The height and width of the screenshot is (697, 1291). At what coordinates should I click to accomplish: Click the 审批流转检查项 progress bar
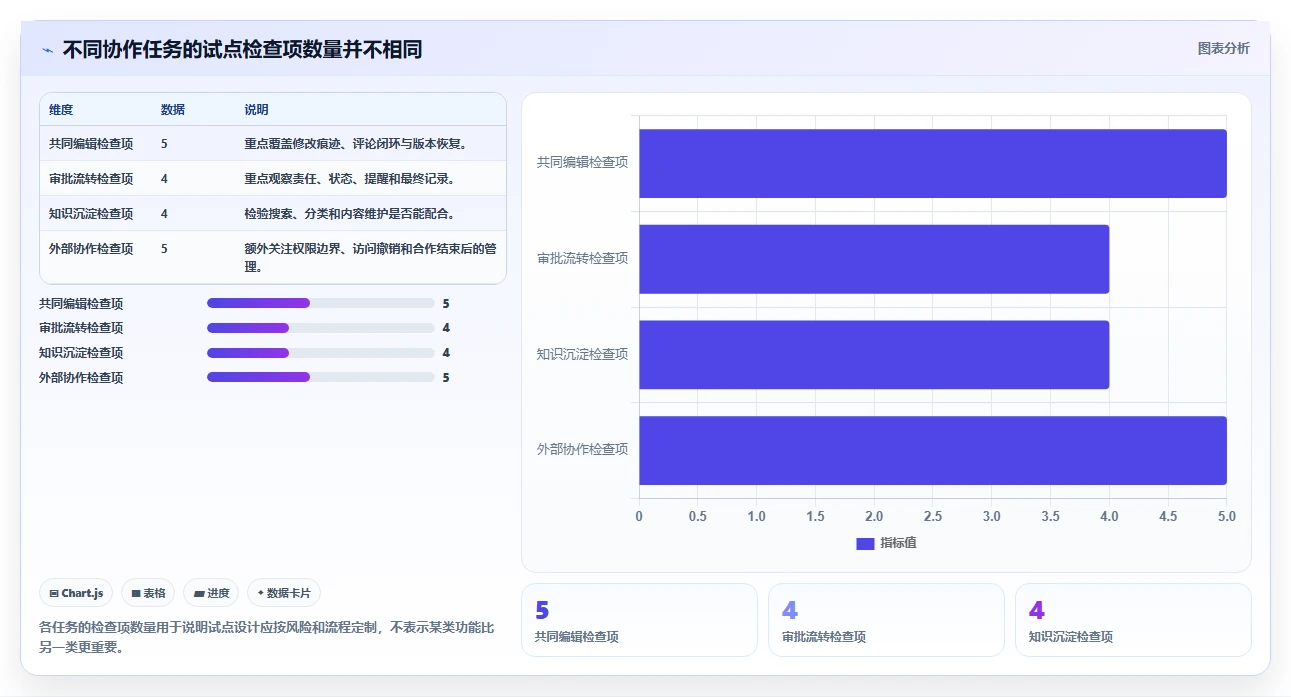point(320,328)
